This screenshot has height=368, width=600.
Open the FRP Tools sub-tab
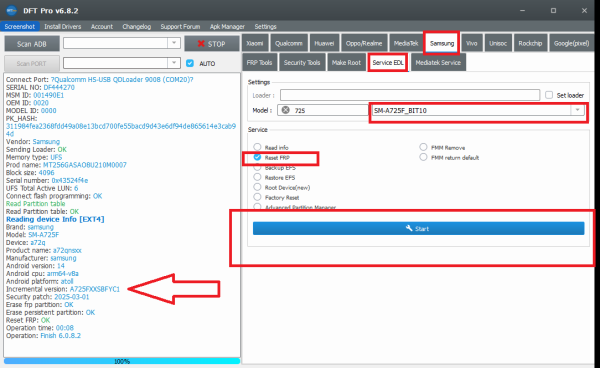tap(259, 62)
